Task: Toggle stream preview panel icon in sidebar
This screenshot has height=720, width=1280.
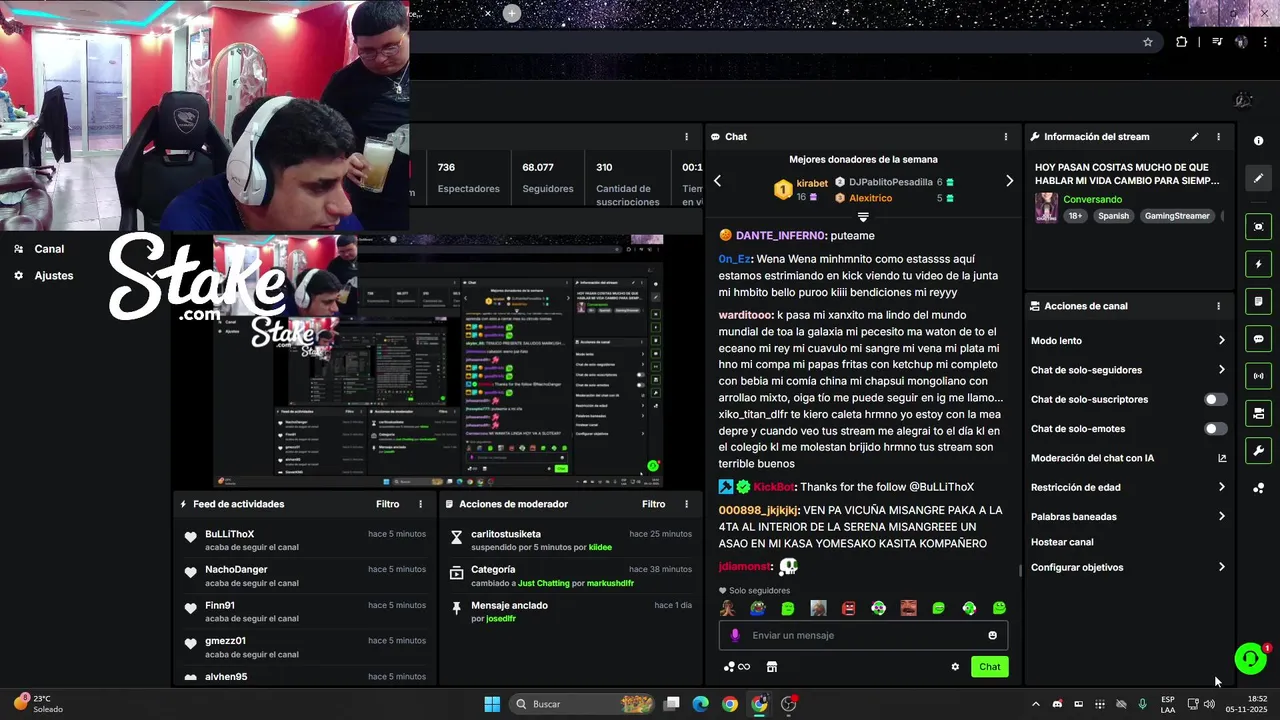Action: coord(1258,227)
